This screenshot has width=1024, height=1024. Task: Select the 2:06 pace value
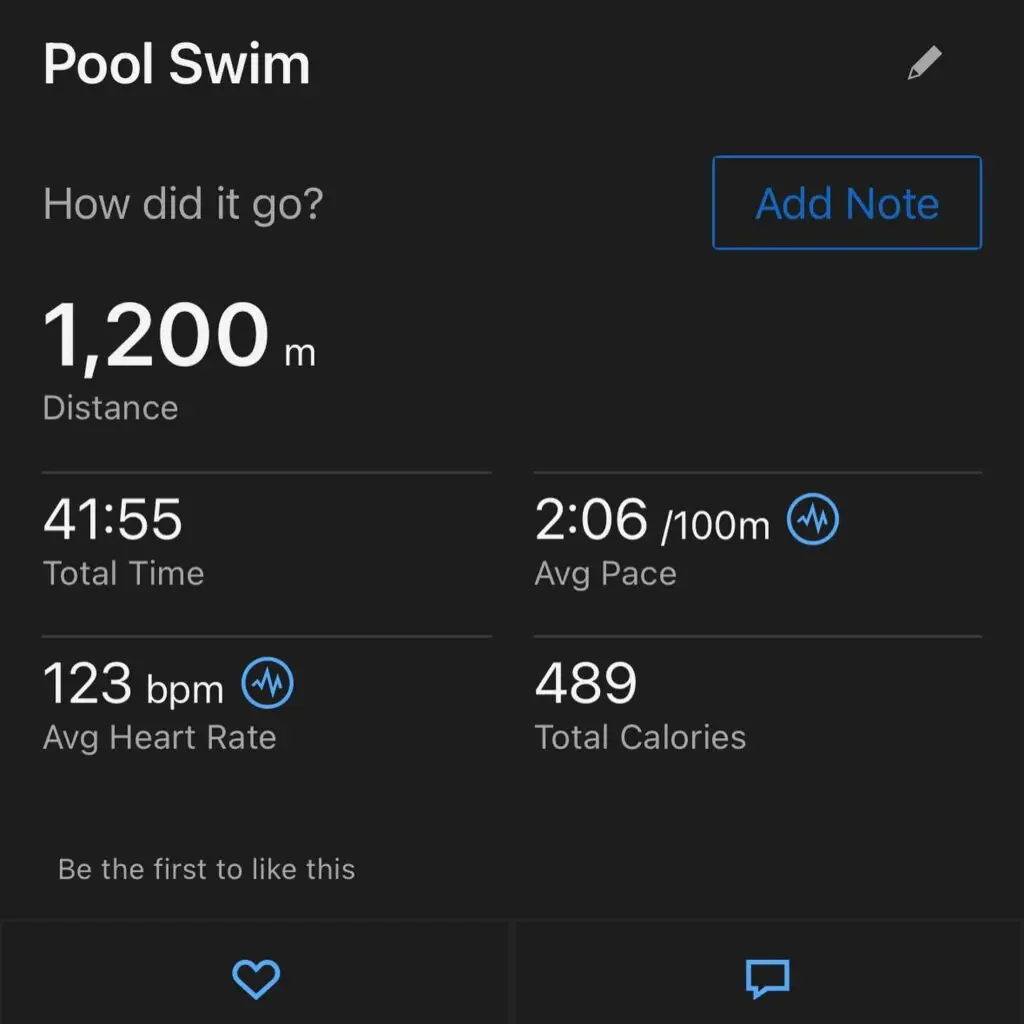(x=591, y=521)
